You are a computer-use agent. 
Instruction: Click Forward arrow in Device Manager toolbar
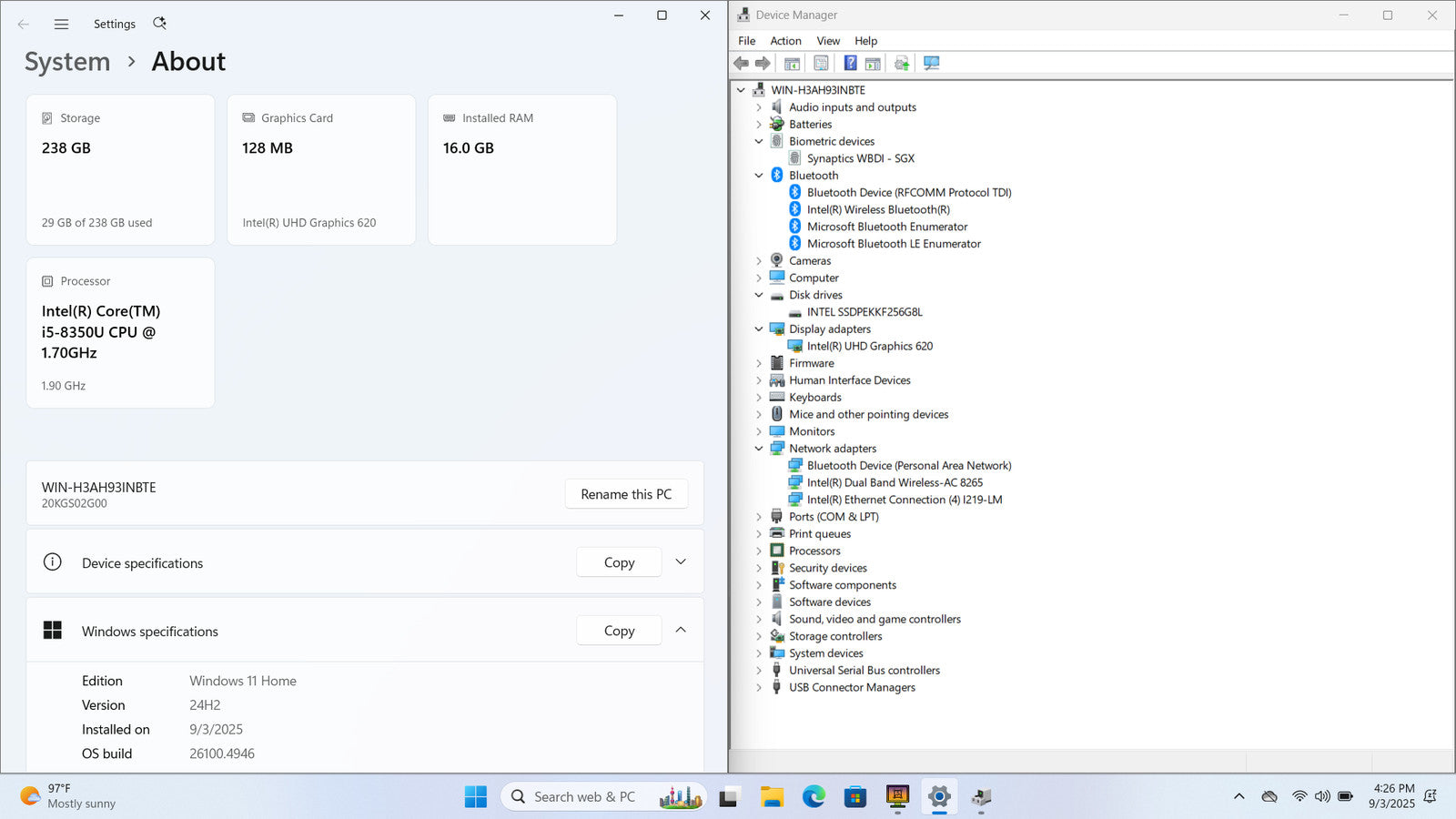(763, 63)
